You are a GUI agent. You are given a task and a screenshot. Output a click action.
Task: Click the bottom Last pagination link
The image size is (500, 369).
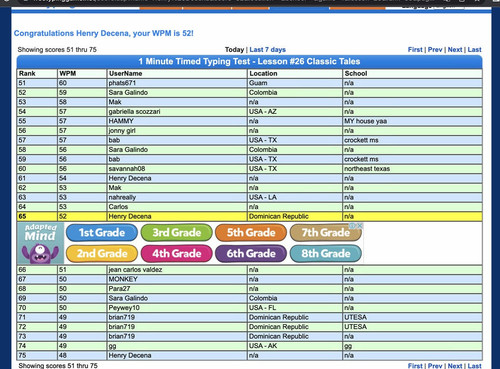474,366
